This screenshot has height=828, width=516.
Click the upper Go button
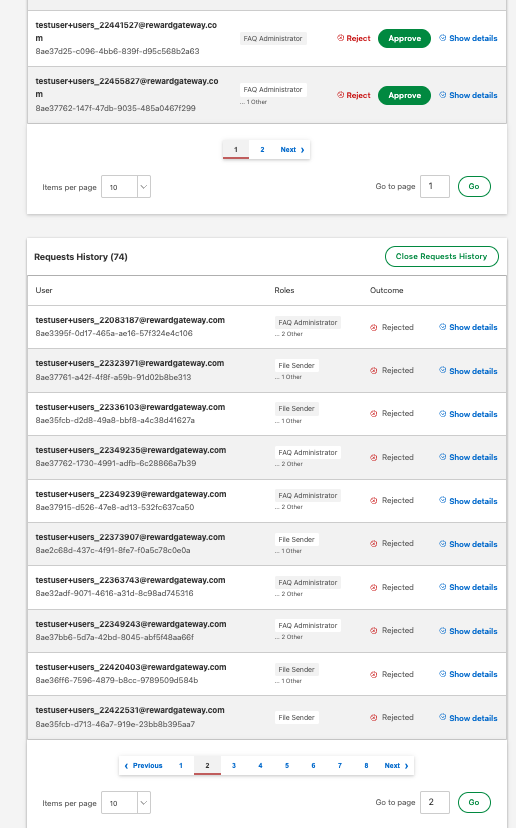(474, 186)
